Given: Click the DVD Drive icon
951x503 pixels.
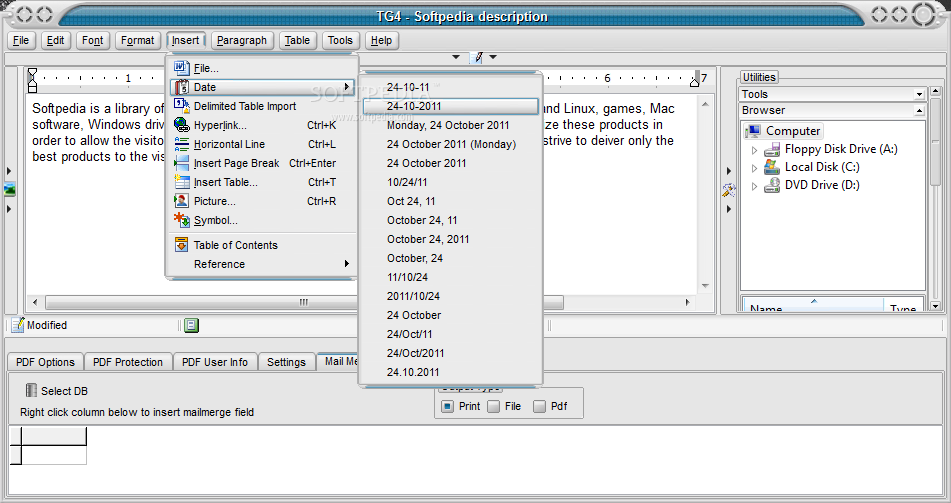Looking at the screenshot, I should (772, 185).
